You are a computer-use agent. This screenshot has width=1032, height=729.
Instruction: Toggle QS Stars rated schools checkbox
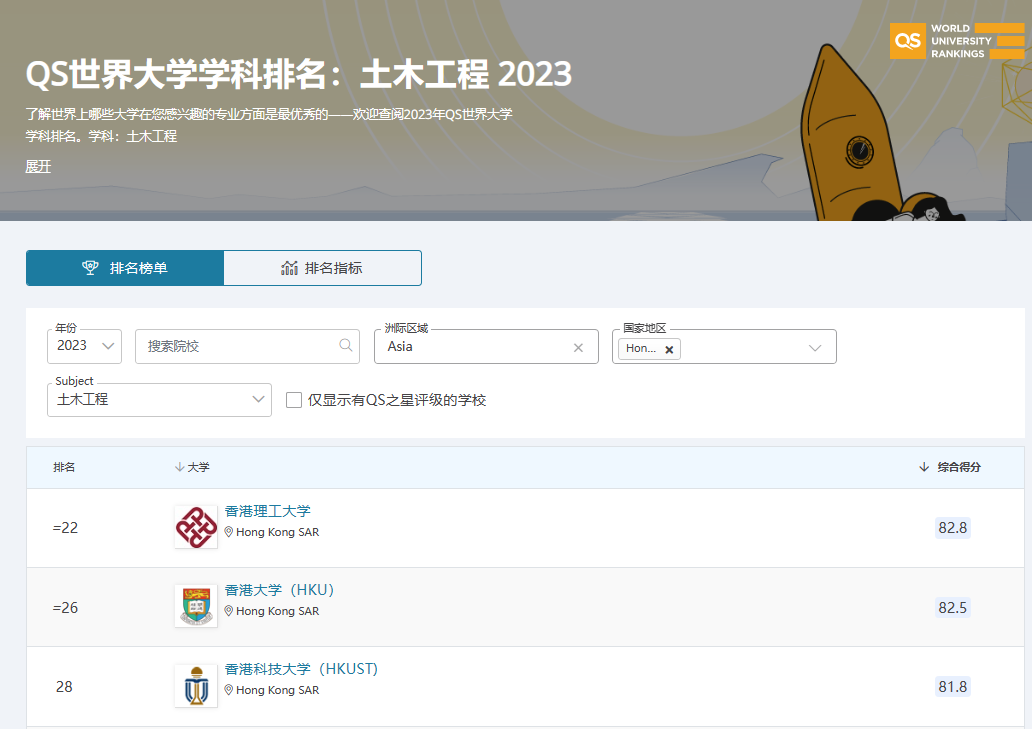pyautogui.click(x=294, y=400)
